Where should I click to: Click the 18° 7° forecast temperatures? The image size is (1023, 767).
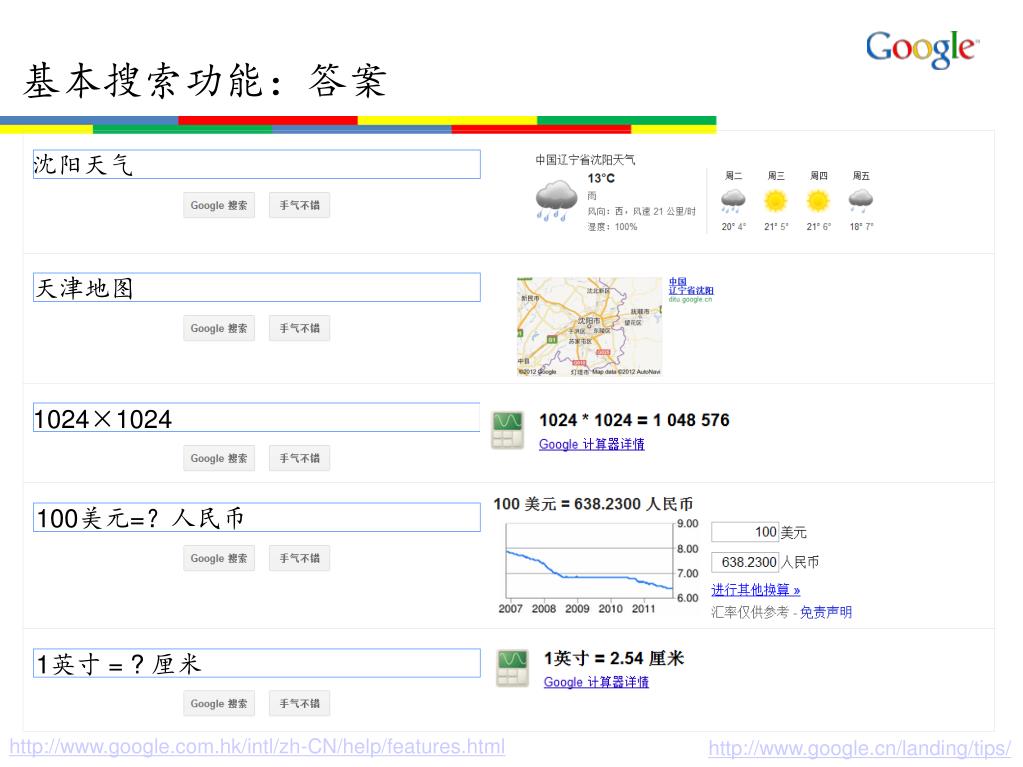pos(861,227)
